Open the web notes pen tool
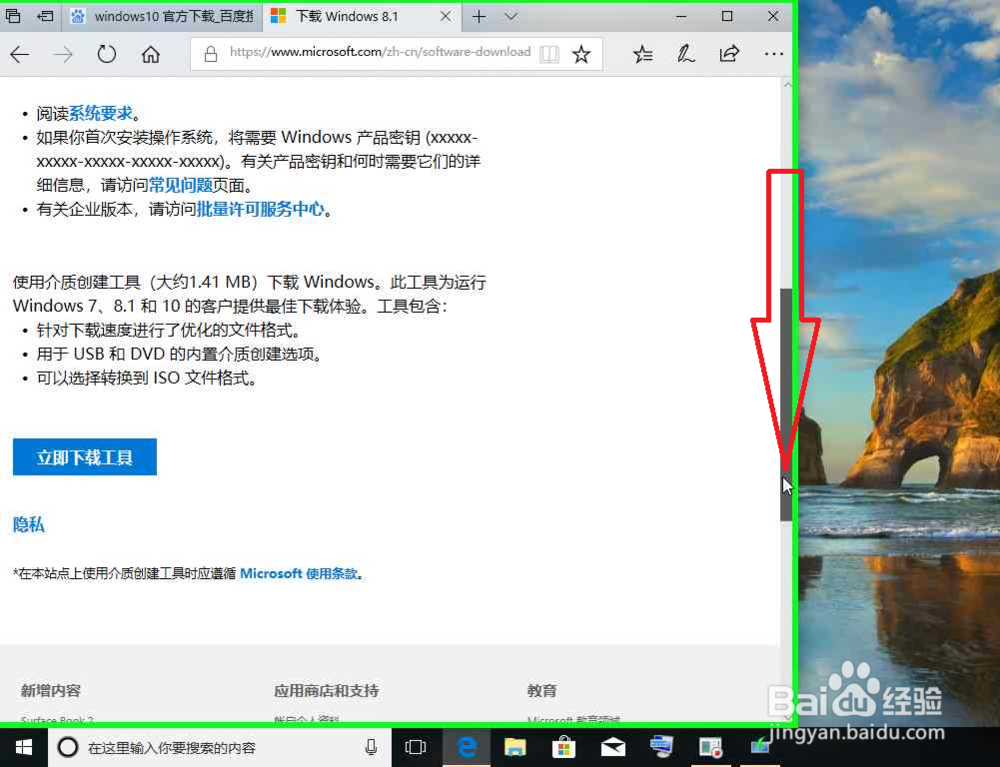This screenshot has height=767, width=1000. 686,54
